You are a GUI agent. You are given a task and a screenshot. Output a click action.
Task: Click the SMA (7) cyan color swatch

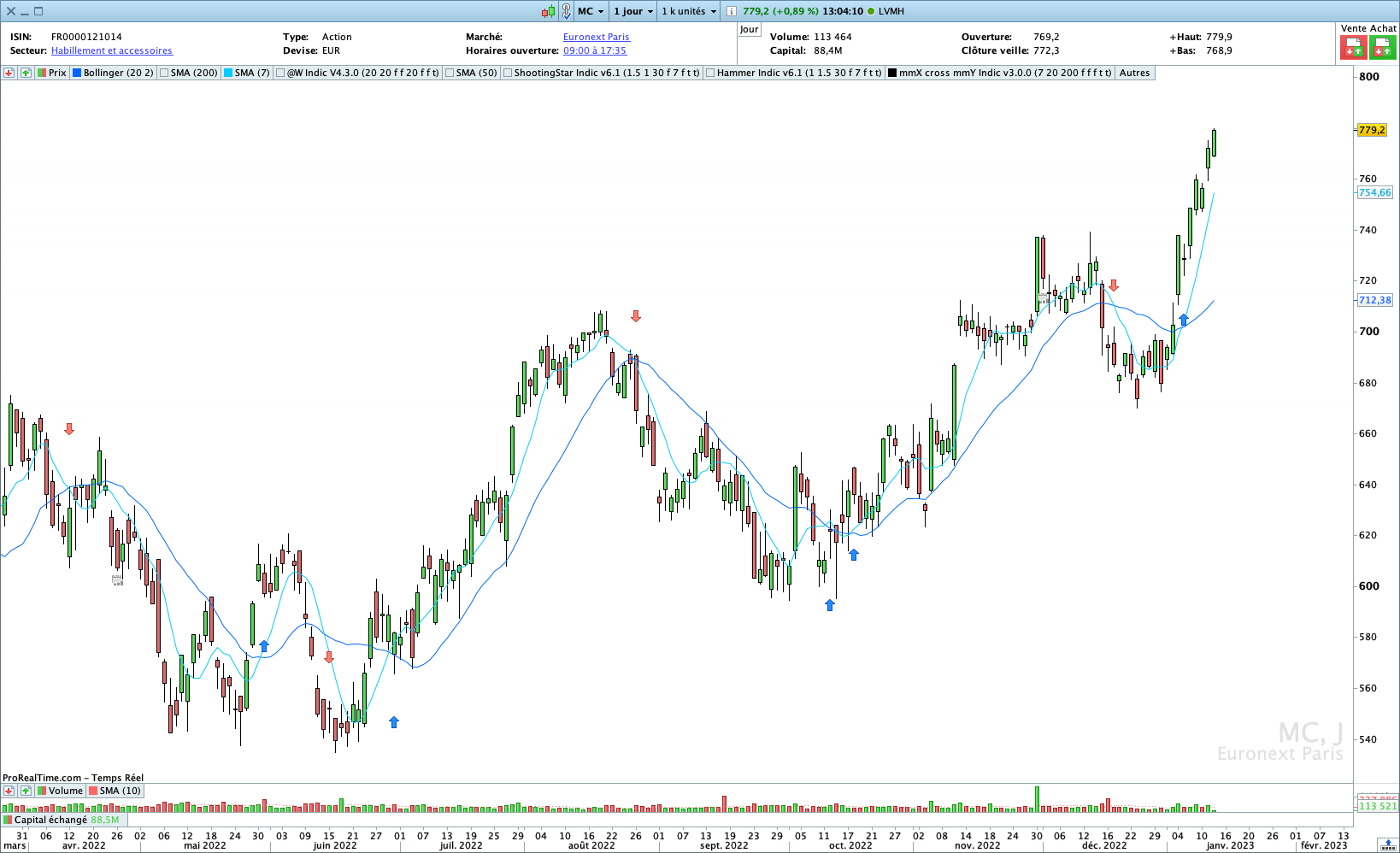pos(228,73)
